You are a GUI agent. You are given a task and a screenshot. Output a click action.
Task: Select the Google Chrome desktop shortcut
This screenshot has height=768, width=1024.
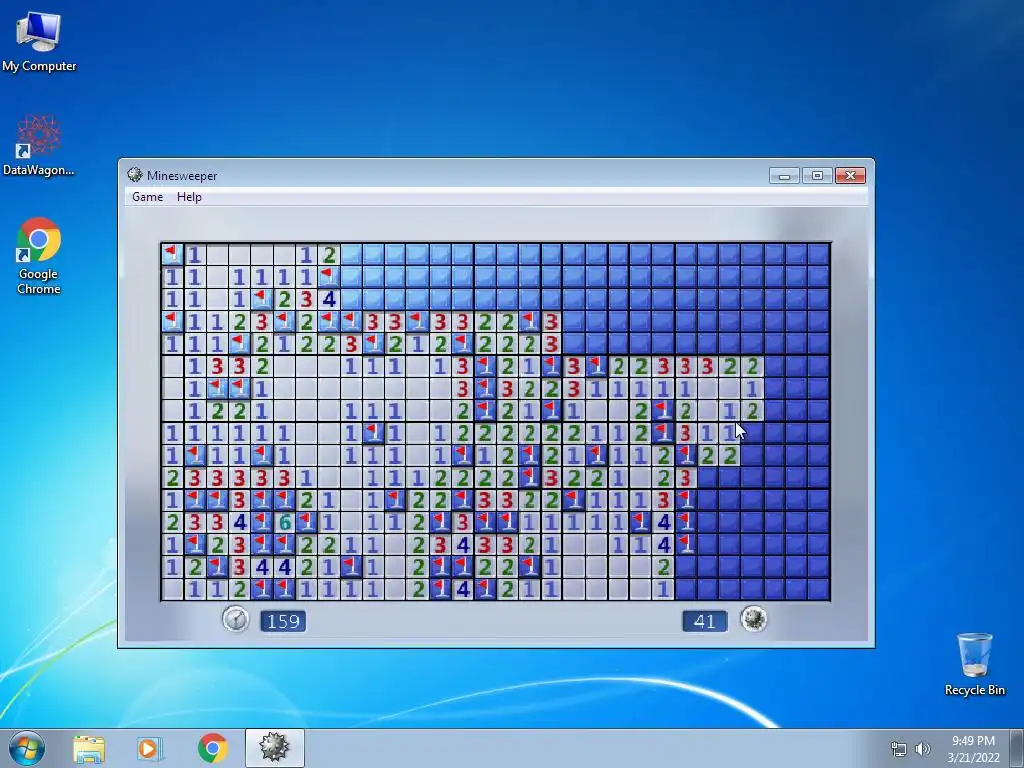point(39,256)
